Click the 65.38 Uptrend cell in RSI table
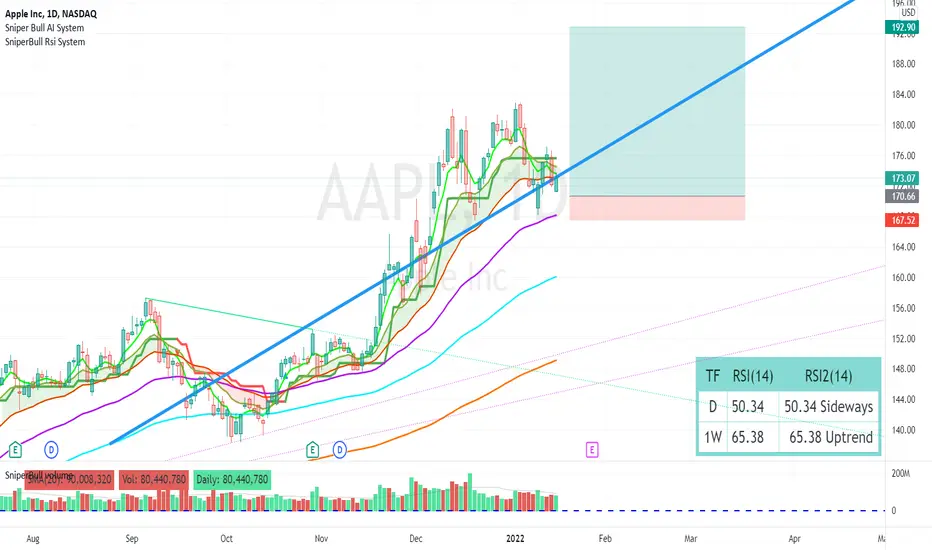This screenshot has height=550, width=932. [x=830, y=438]
